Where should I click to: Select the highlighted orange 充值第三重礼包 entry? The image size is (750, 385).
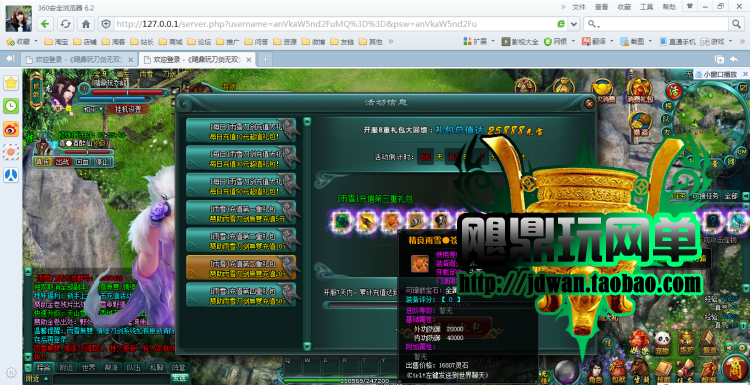point(240,267)
